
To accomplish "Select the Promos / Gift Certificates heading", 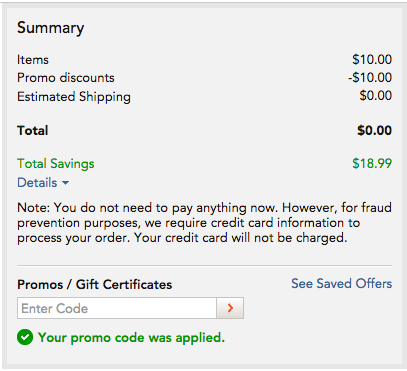I will [95, 285].
